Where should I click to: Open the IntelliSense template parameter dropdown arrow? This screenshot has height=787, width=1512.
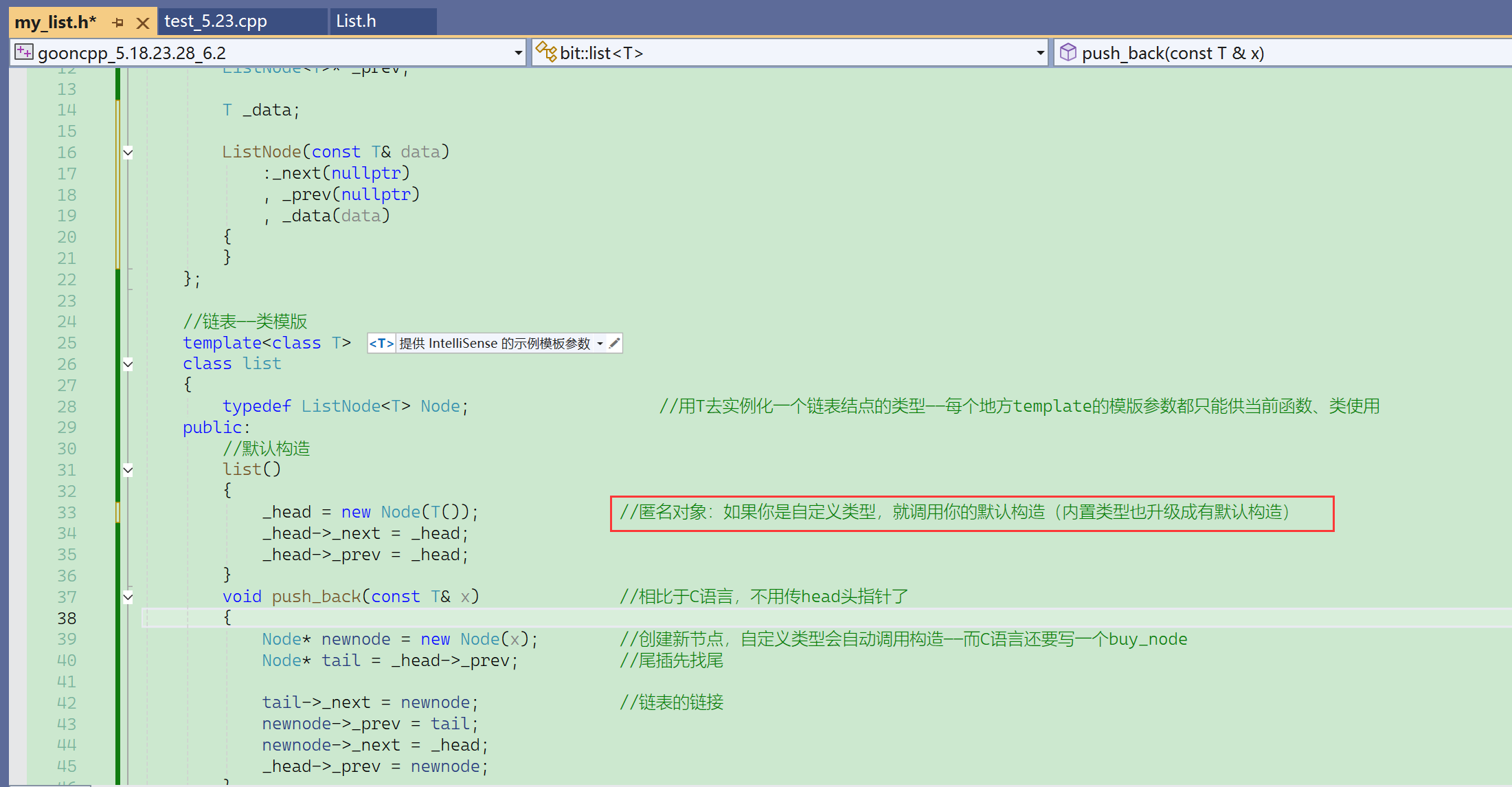point(600,344)
